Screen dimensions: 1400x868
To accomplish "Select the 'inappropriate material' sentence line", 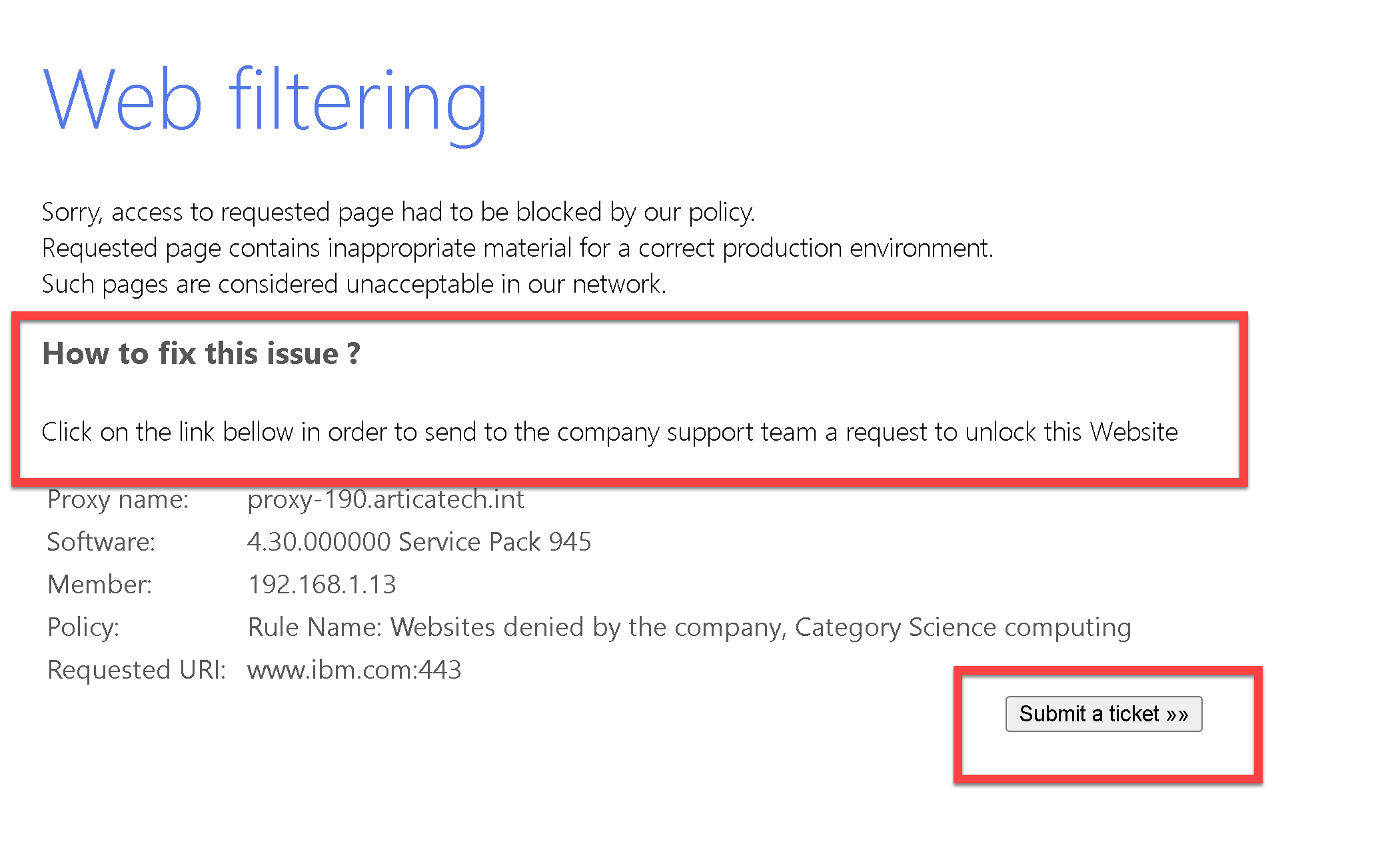I will [517, 248].
